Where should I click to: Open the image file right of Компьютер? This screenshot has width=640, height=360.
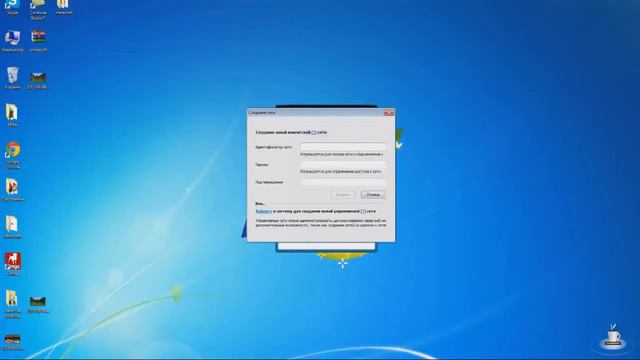pyautogui.click(x=38, y=40)
